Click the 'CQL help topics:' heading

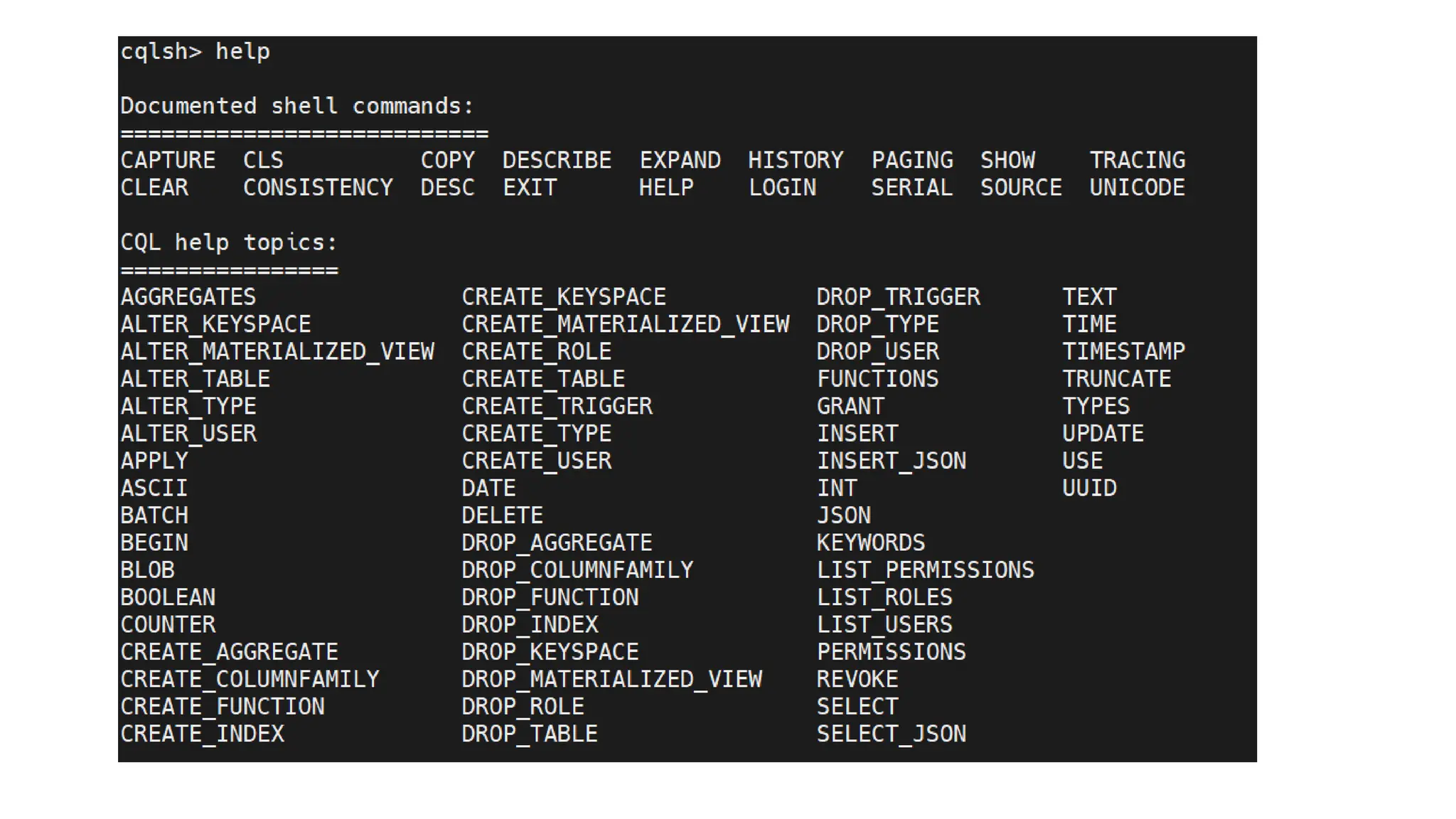click(229, 242)
